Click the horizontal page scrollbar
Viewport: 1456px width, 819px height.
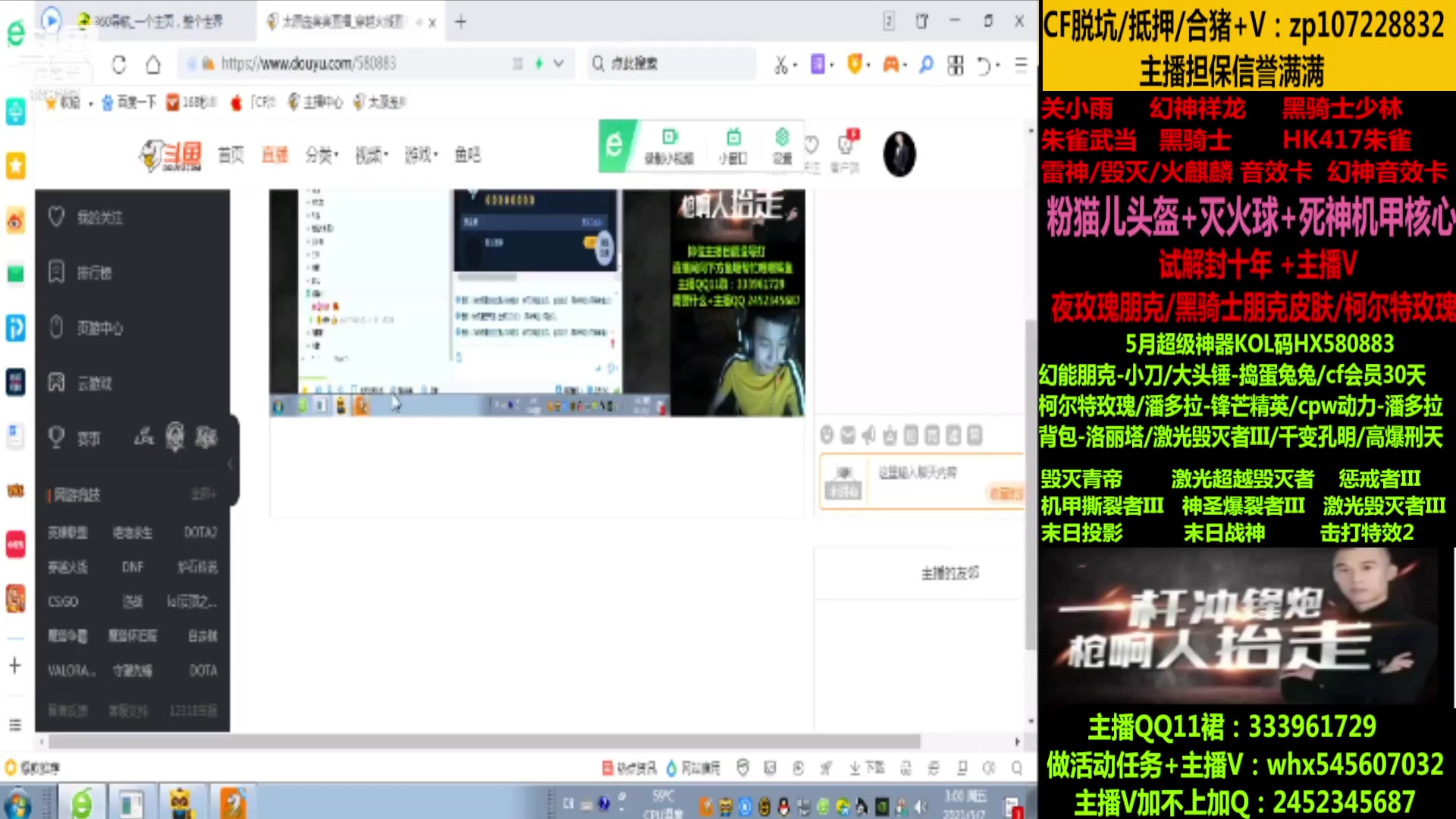[x=485, y=742]
